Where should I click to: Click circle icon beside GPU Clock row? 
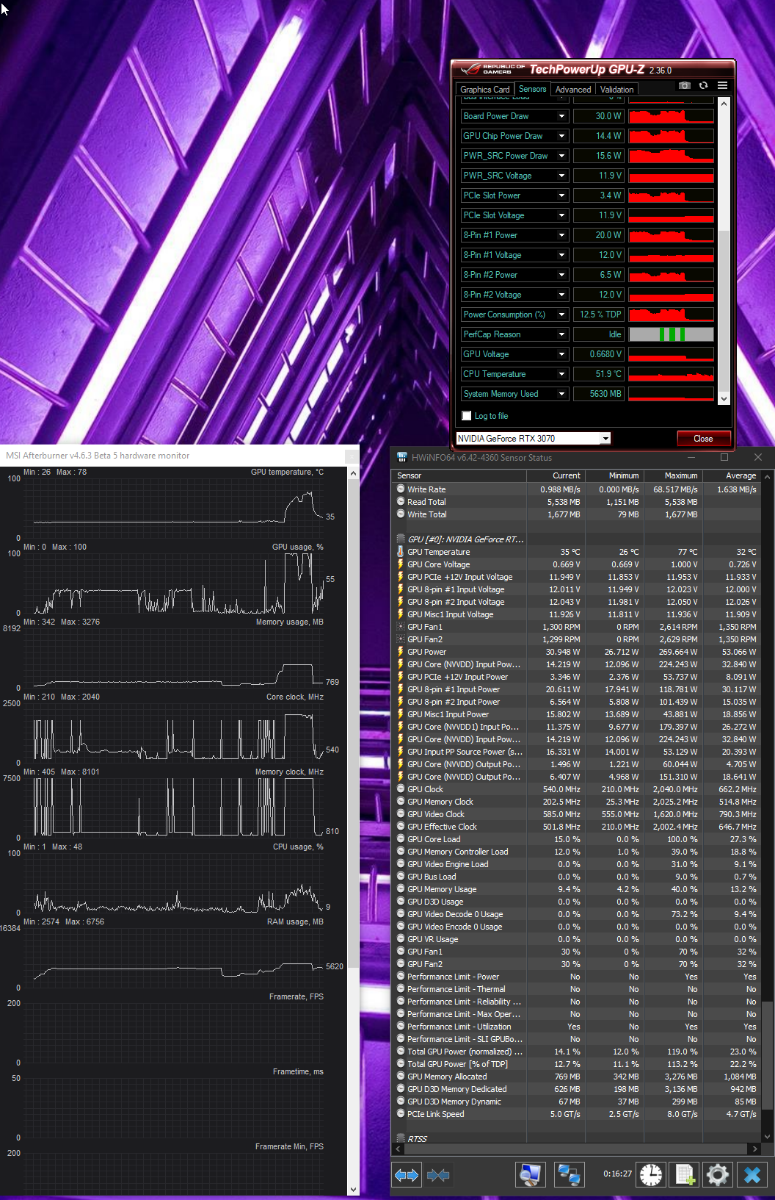(400, 789)
